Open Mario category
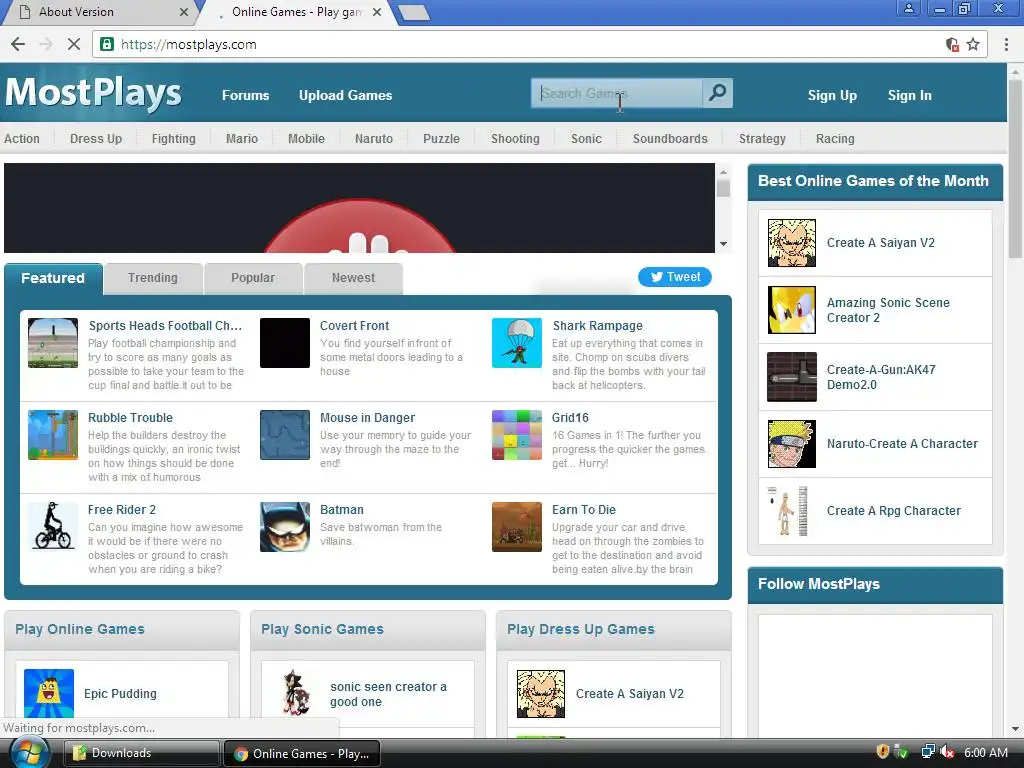This screenshot has width=1024, height=768. tap(242, 138)
